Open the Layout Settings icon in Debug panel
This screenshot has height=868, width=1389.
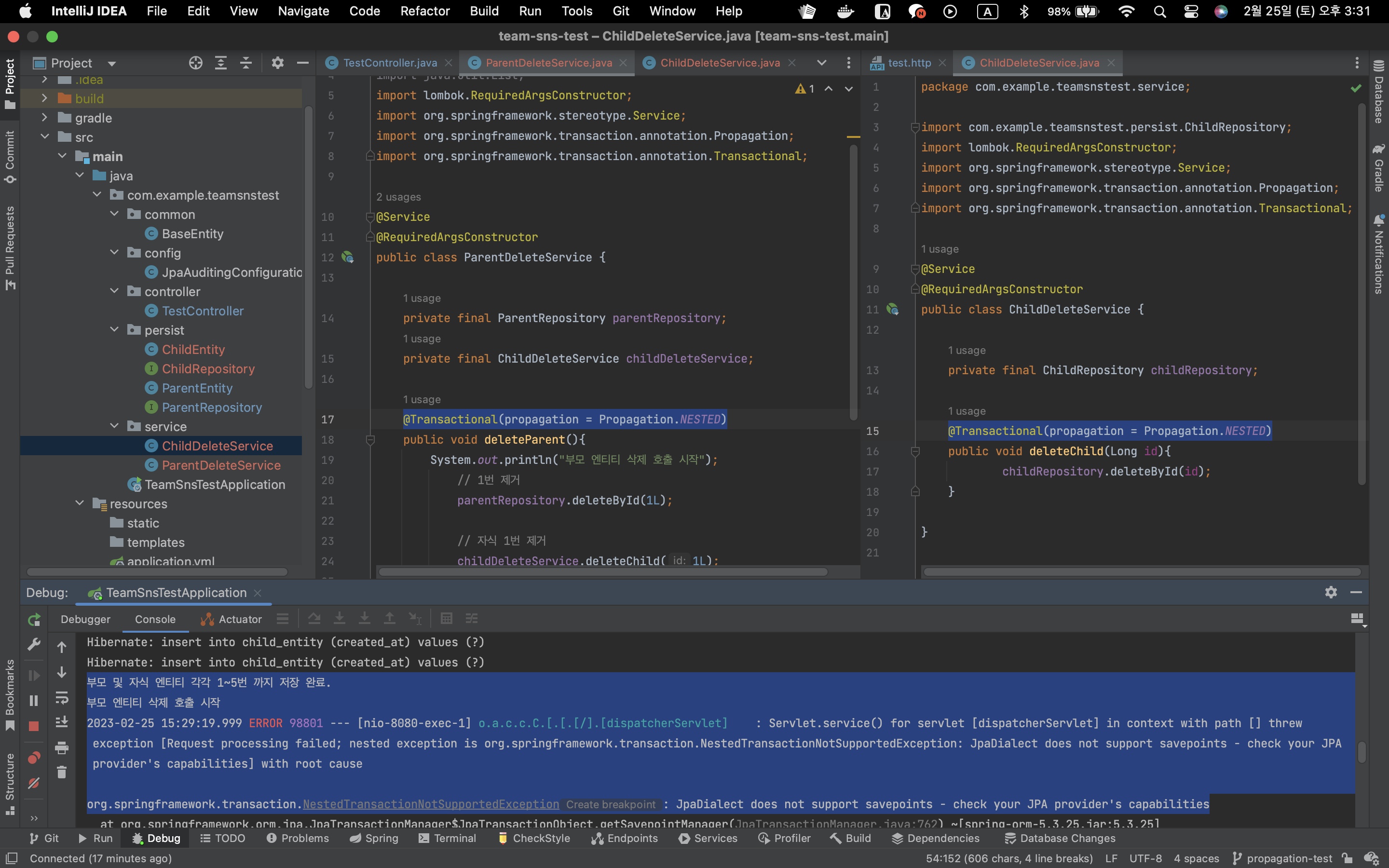point(1358,619)
